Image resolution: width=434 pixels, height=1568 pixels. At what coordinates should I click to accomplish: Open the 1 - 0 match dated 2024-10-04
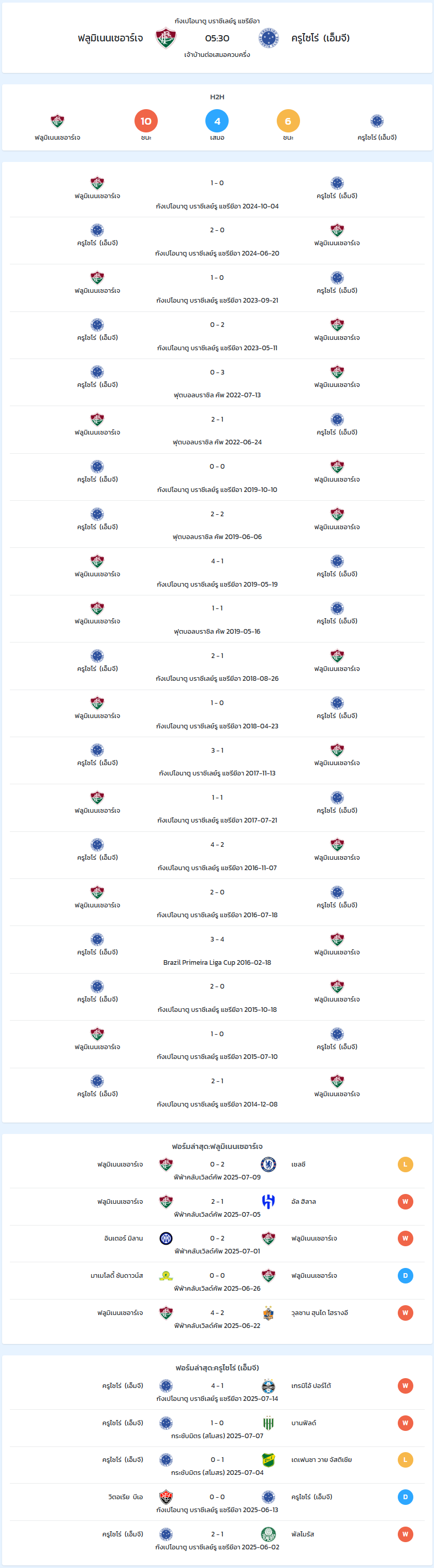point(217,193)
